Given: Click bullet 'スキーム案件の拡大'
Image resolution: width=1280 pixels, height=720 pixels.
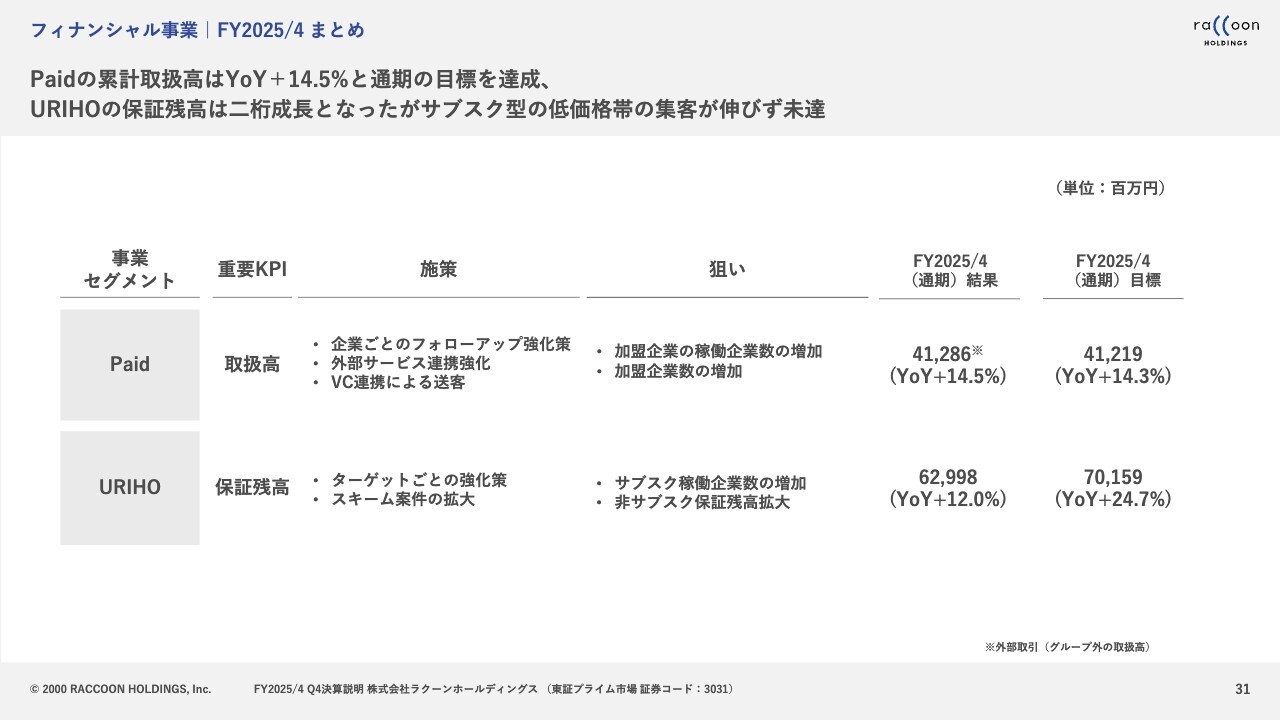Looking at the screenshot, I should (402, 499).
